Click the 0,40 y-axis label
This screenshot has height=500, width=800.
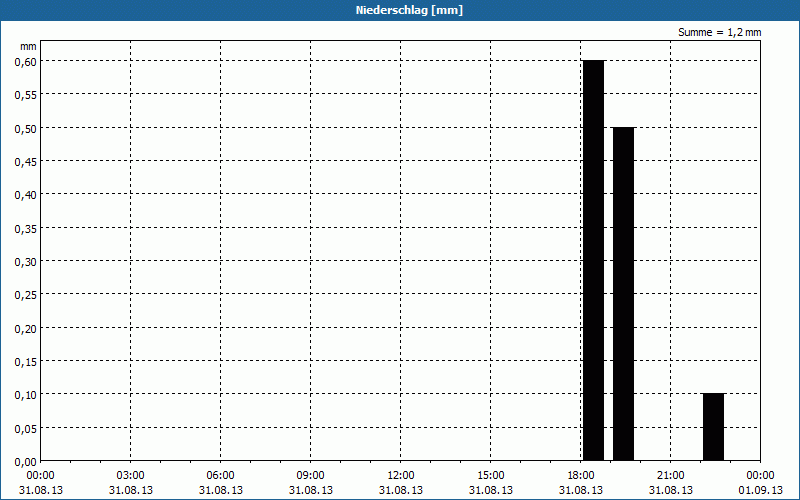pos(26,195)
